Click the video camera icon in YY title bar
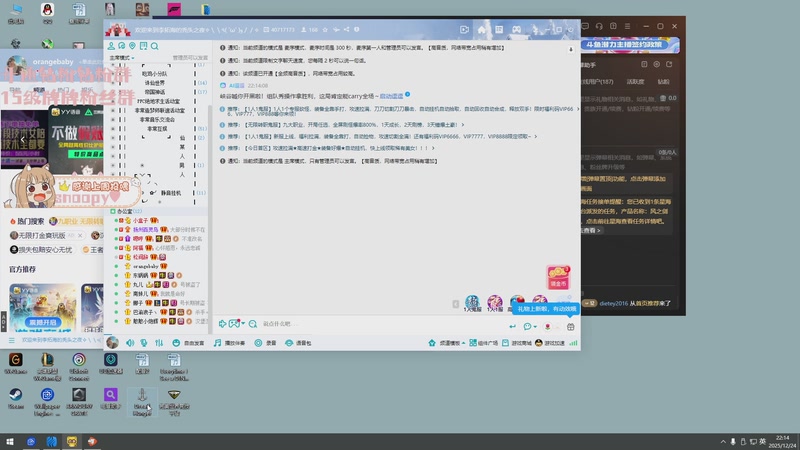 (x=464, y=30)
